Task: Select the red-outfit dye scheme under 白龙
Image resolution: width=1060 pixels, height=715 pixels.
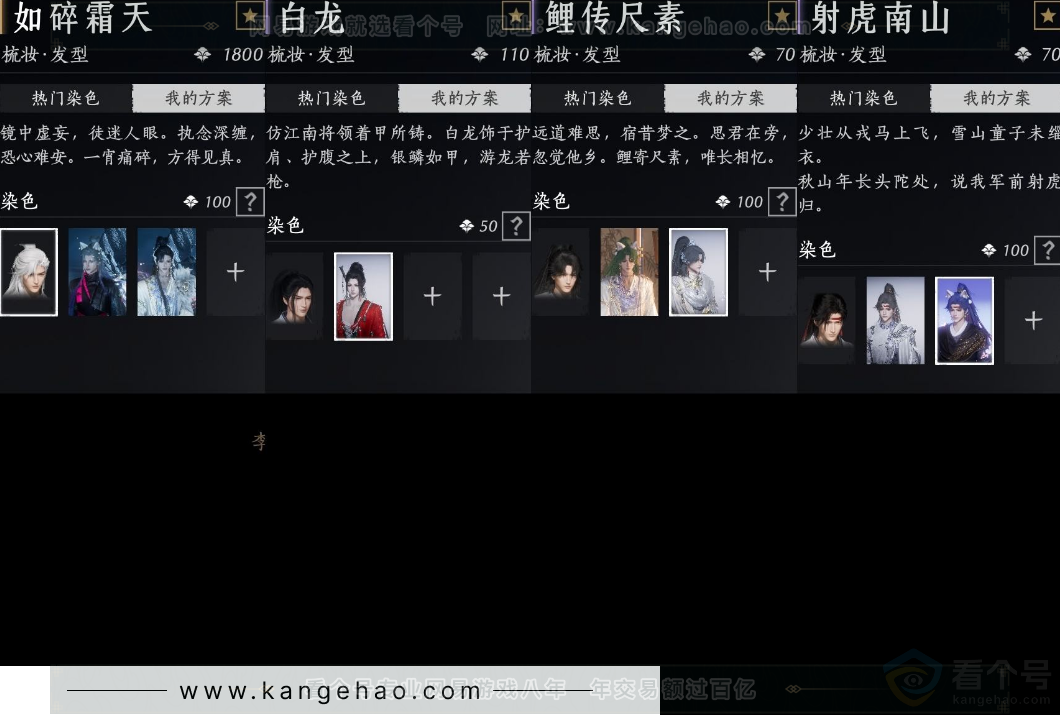Action: point(362,295)
